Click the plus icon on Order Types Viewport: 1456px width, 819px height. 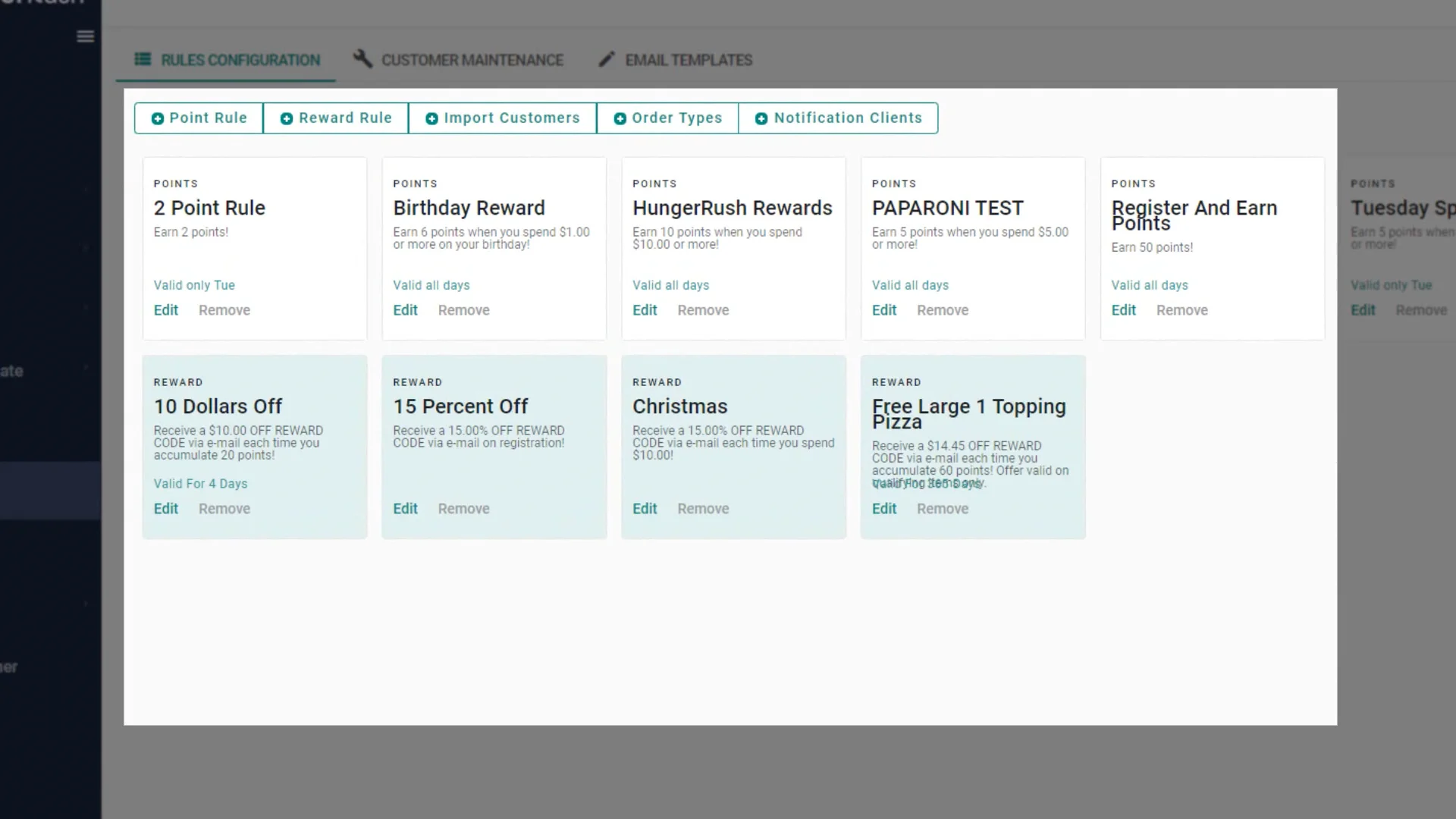tap(620, 118)
